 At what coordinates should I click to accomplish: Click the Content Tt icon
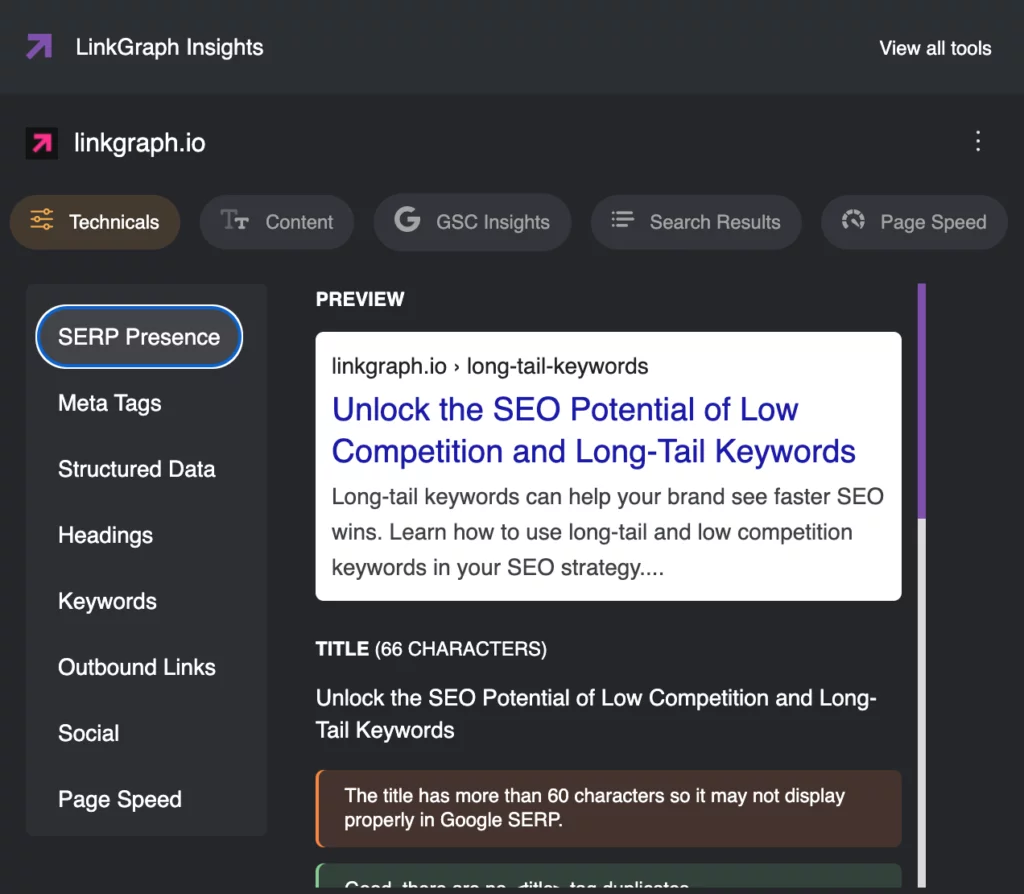coord(232,222)
